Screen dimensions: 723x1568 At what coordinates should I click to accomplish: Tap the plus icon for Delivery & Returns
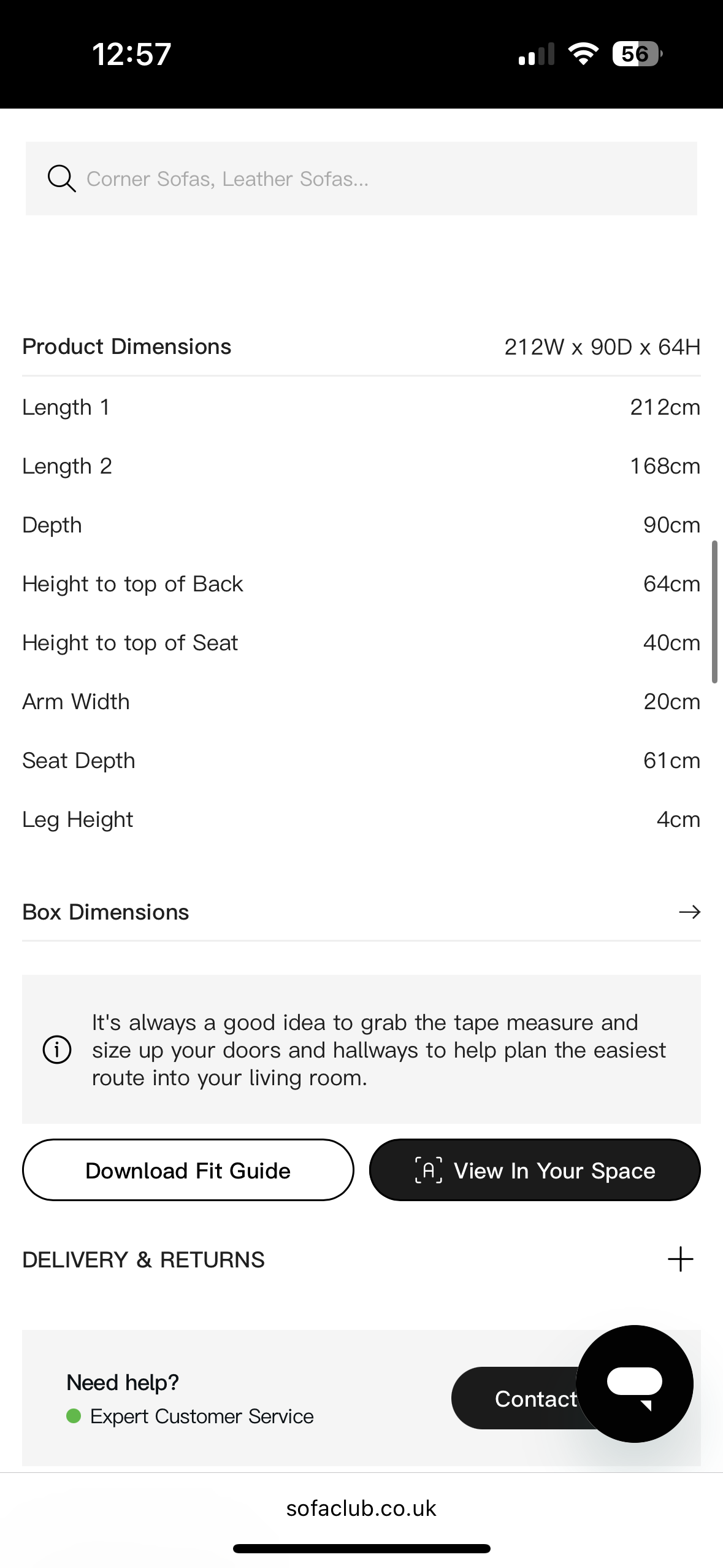point(680,1259)
